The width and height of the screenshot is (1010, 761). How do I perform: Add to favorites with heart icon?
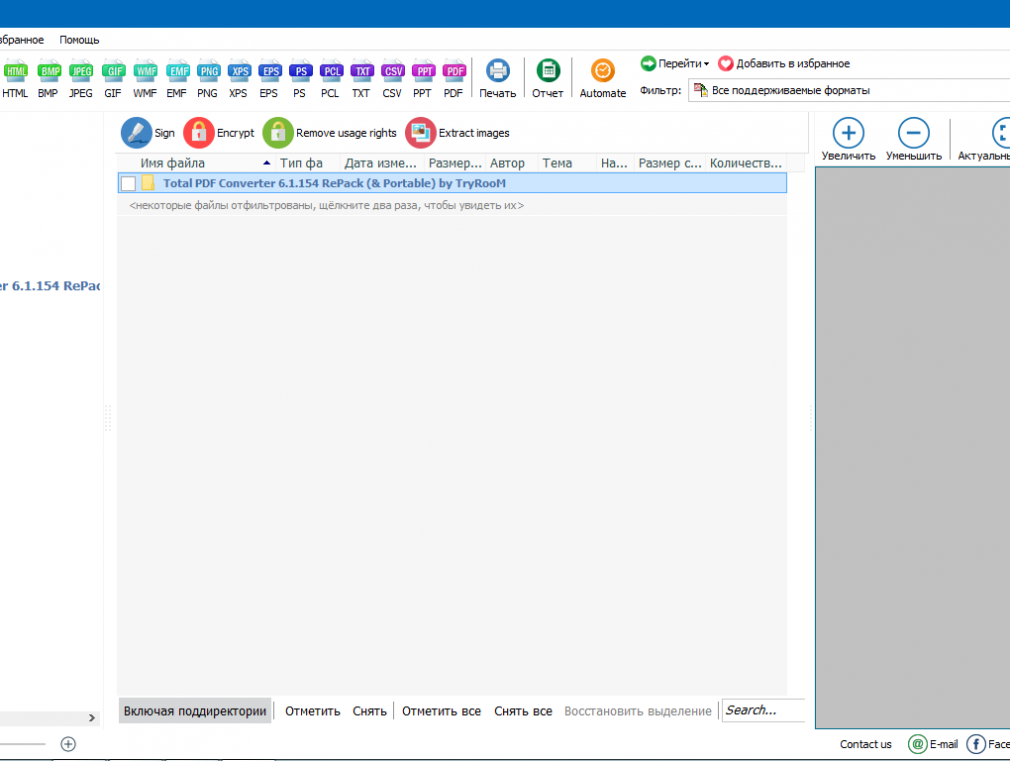click(726, 63)
